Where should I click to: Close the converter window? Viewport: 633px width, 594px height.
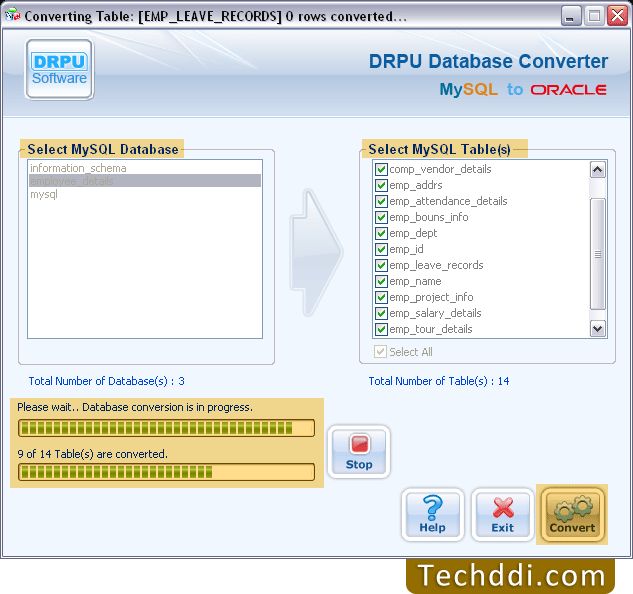click(618, 16)
